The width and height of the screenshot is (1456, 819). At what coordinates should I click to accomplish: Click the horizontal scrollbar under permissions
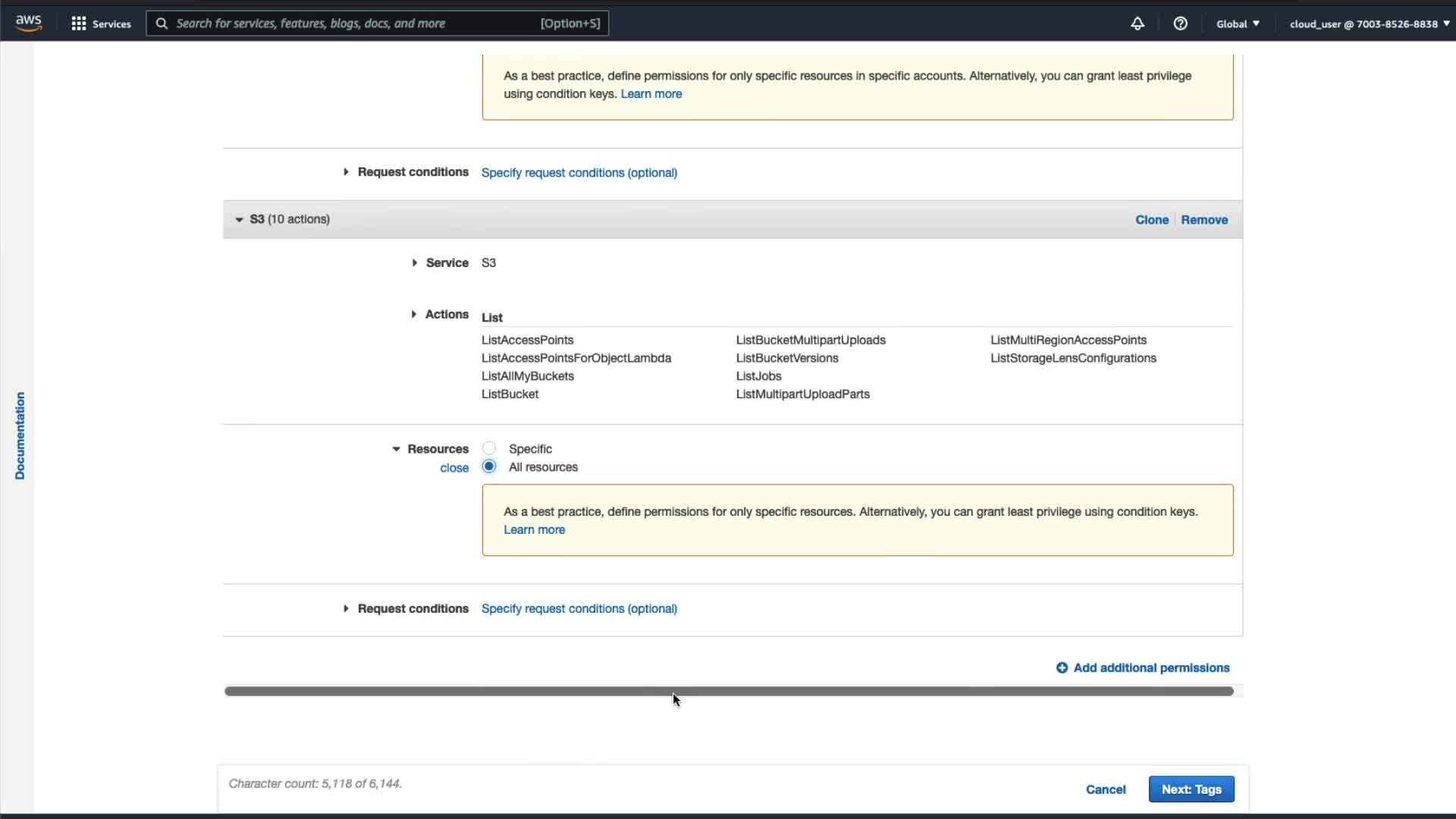pyautogui.click(x=728, y=691)
